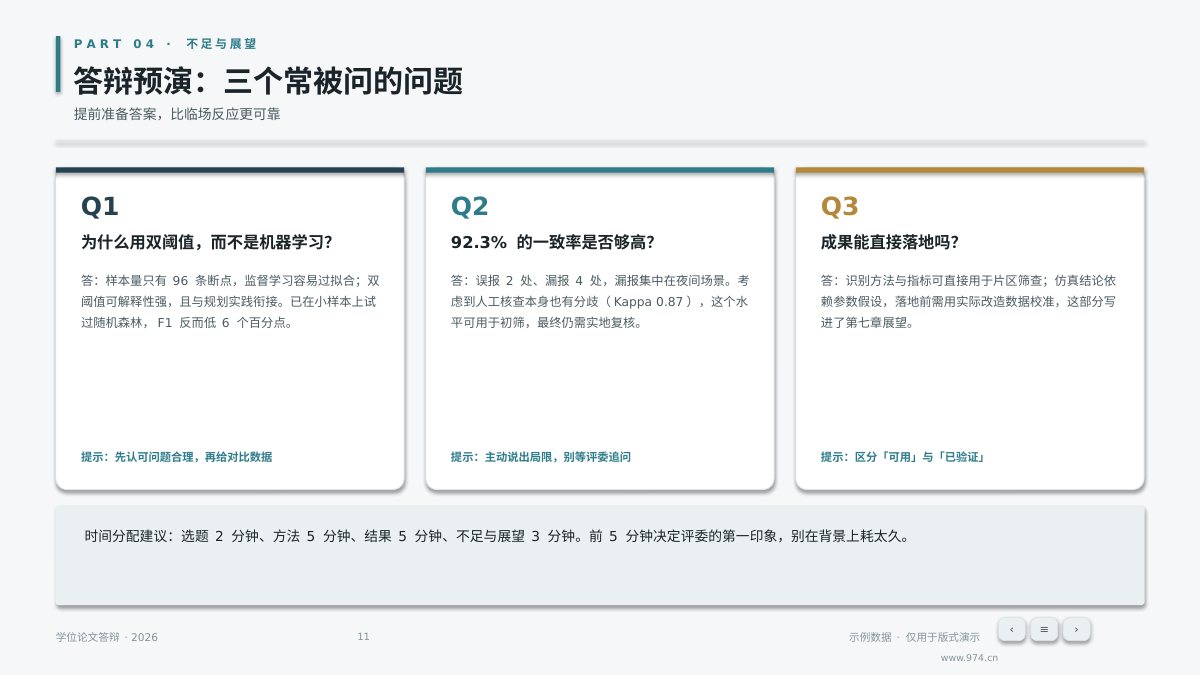This screenshot has width=1200, height=675.
Task: Click the section label PART 04 · 不足与展望
Action: pos(165,44)
